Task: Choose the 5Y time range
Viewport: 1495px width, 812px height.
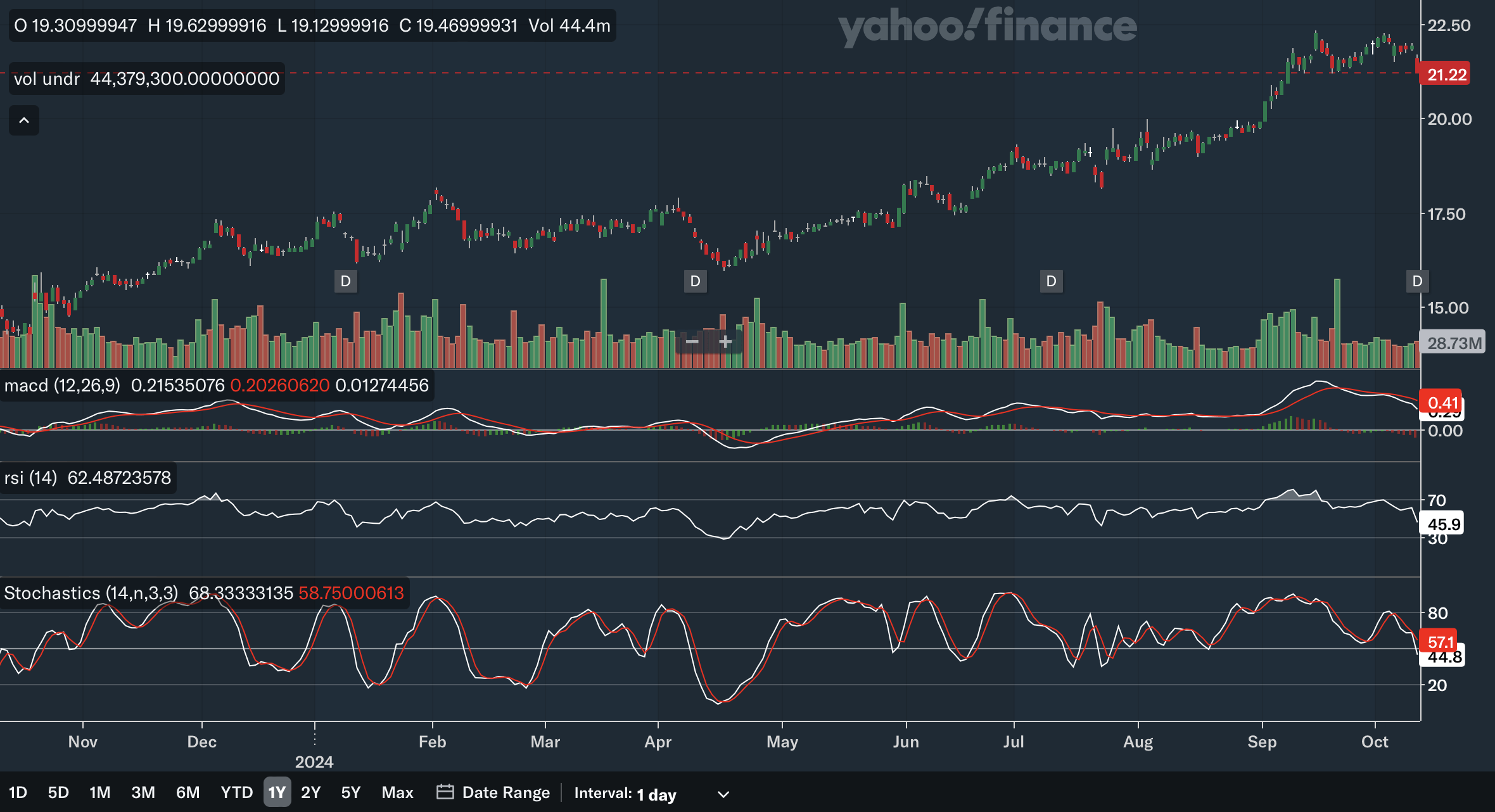Action: click(x=350, y=792)
